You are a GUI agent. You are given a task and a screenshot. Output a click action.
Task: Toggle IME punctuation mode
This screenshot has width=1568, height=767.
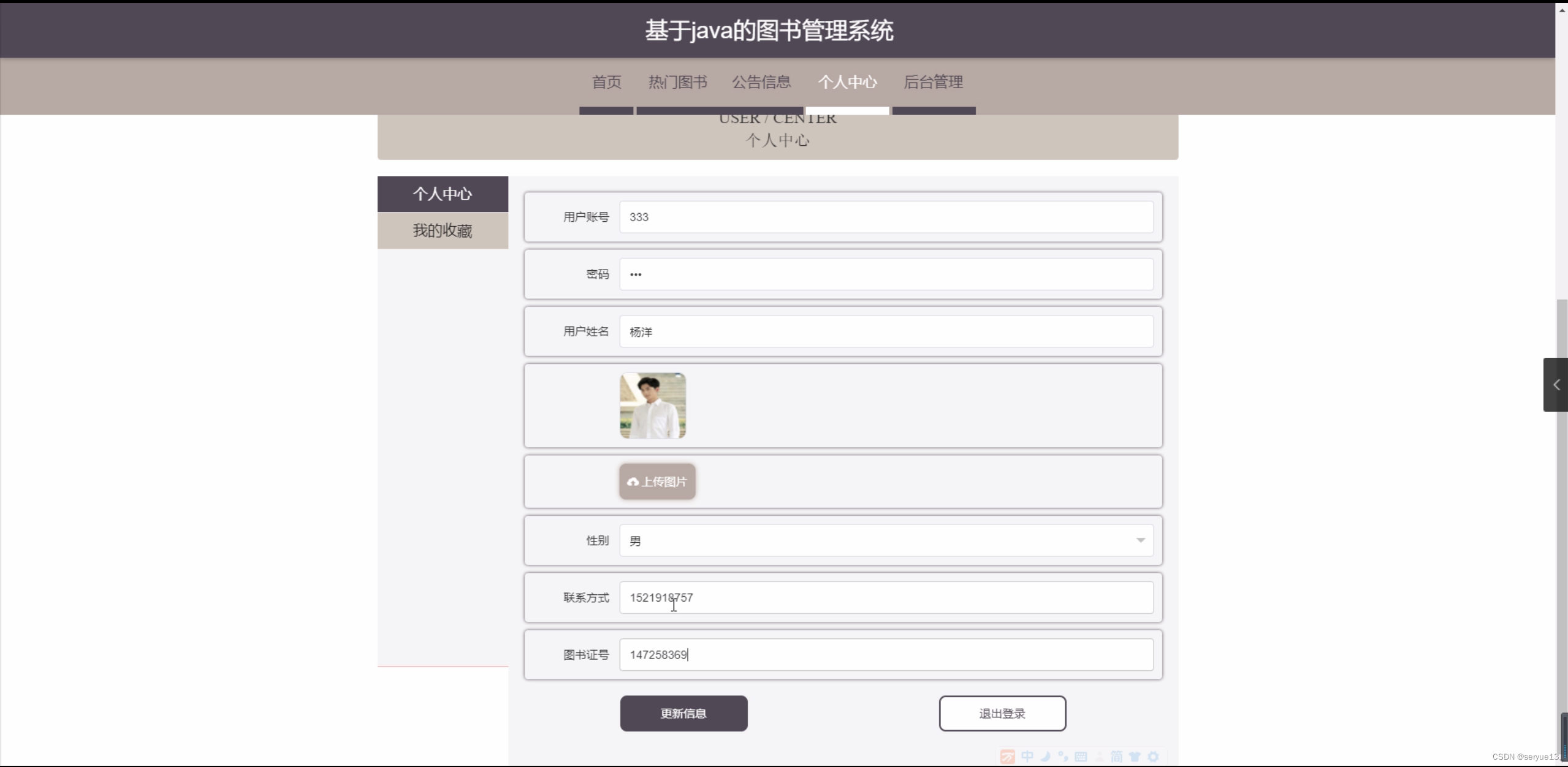coord(1064,757)
